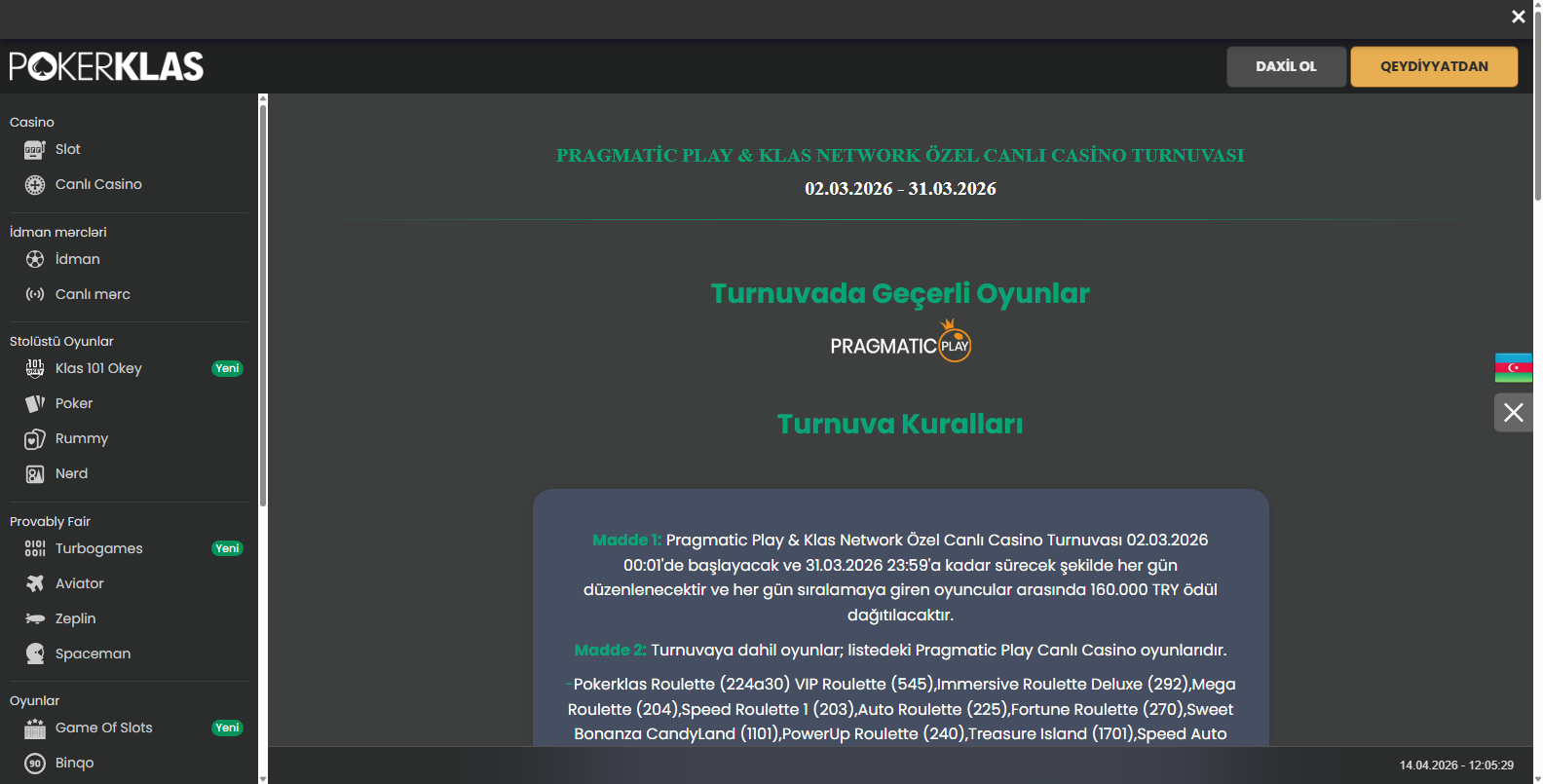1543x784 pixels.
Task: Choose the Rummy link
Action: point(82,439)
